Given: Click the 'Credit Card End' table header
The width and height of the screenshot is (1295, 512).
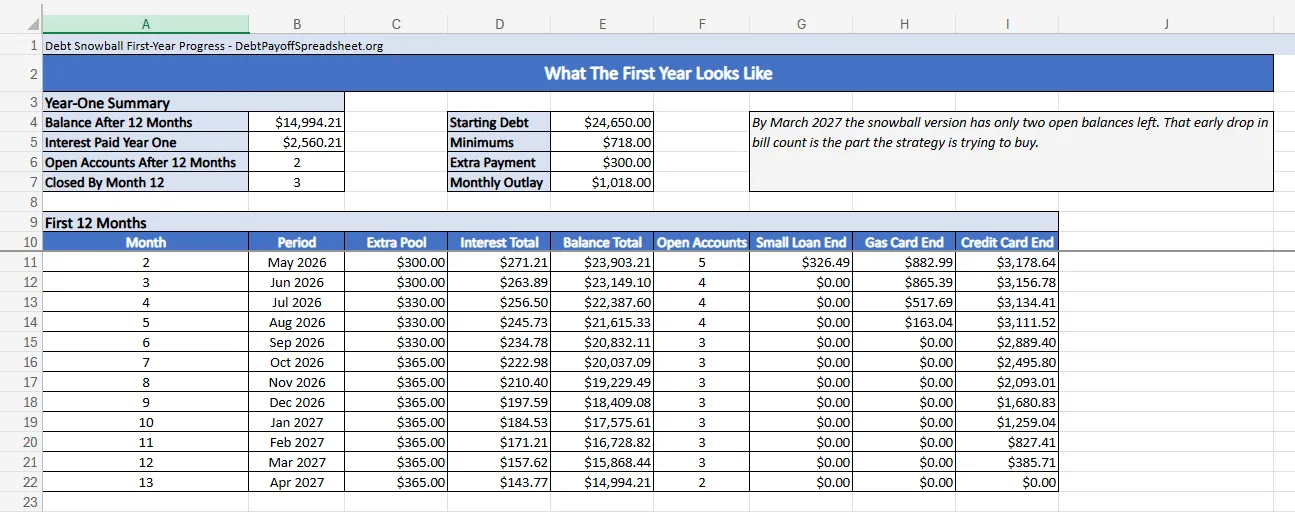Looking at the screenshot, I should (x=1007, y=242).
